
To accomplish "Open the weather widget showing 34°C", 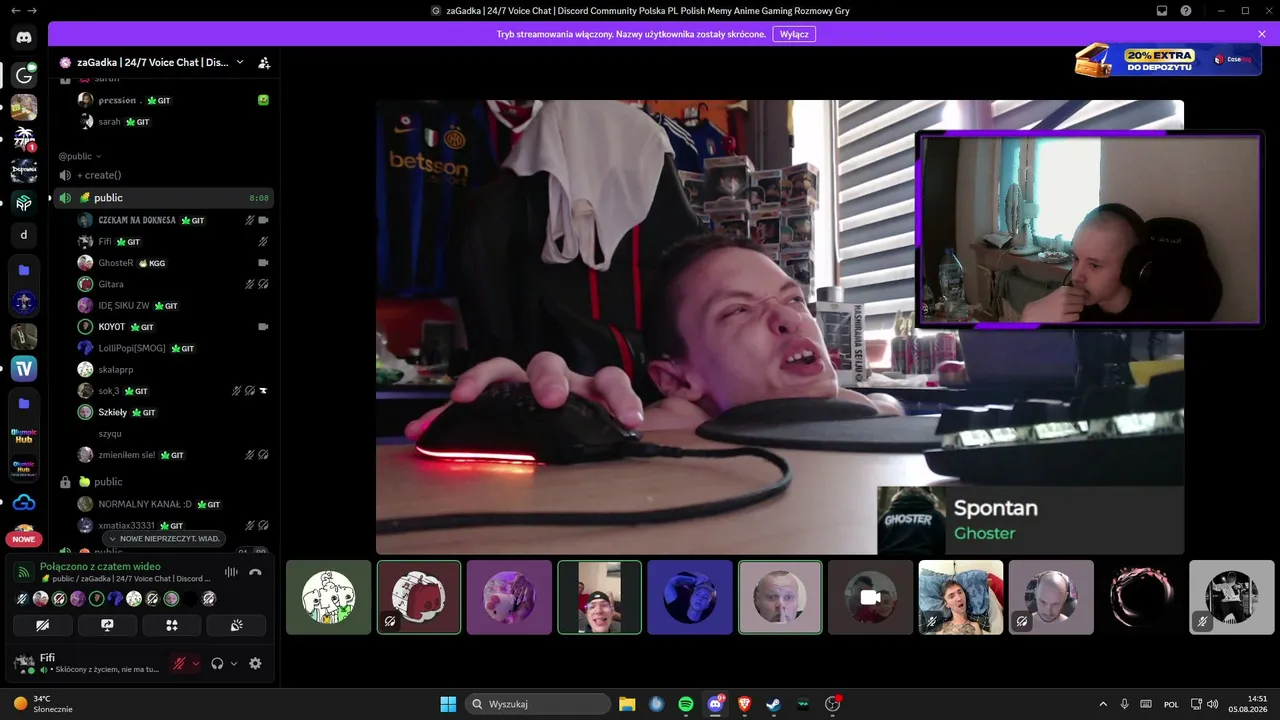I will tap(43, 704).
